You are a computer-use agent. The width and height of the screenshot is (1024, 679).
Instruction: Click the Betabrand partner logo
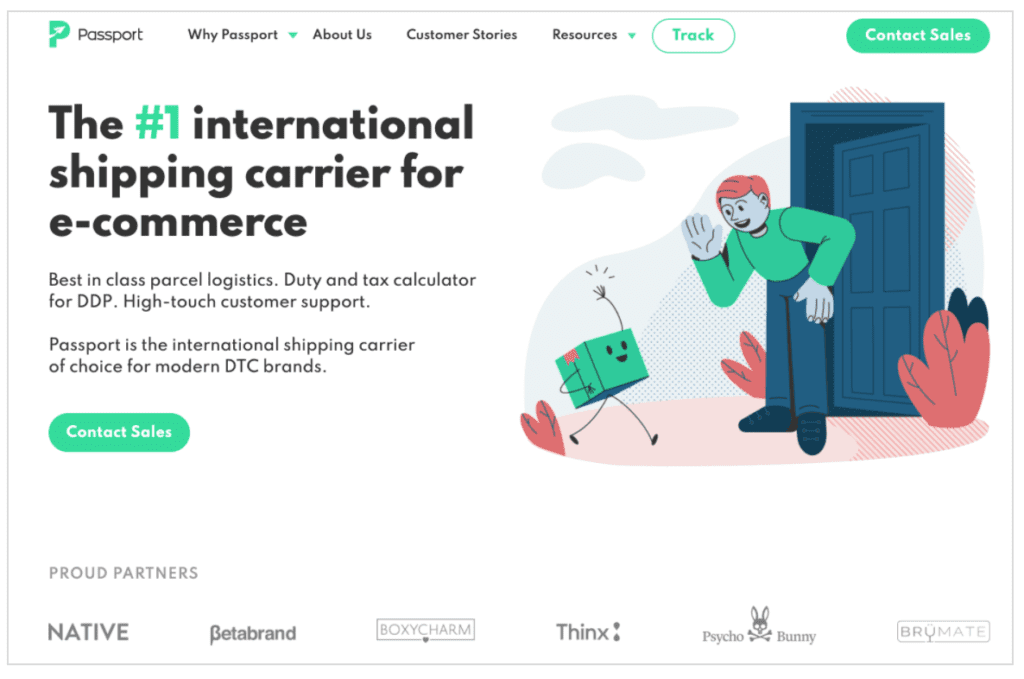tap(253, 634)
